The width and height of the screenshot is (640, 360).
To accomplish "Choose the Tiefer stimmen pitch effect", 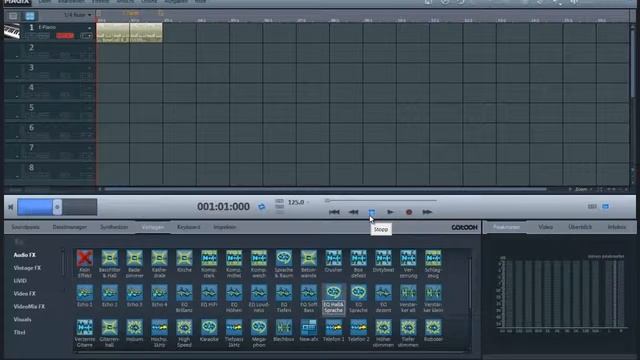I will point(408,327).
